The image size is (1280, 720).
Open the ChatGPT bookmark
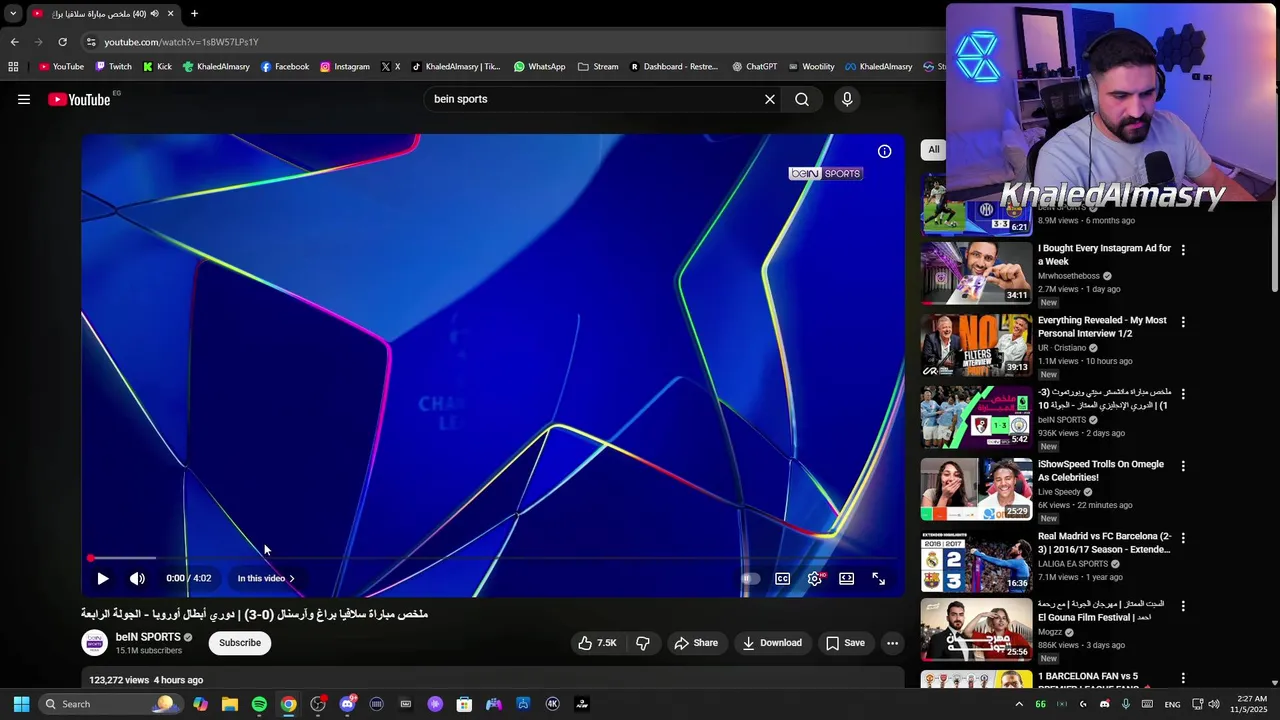click(x=754, y=67)
